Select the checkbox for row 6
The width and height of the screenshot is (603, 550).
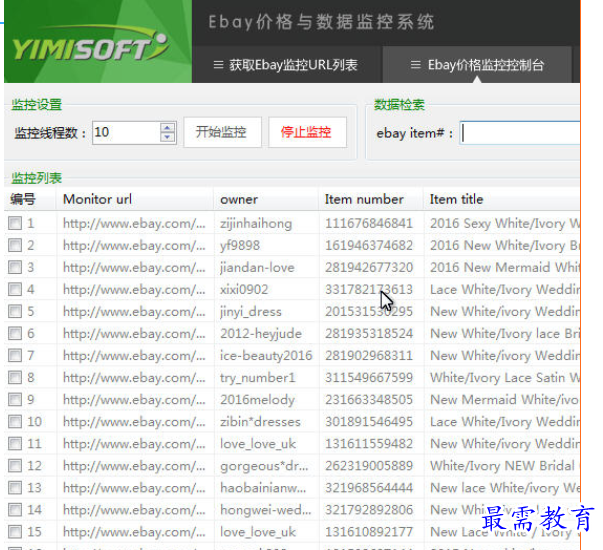15,333
